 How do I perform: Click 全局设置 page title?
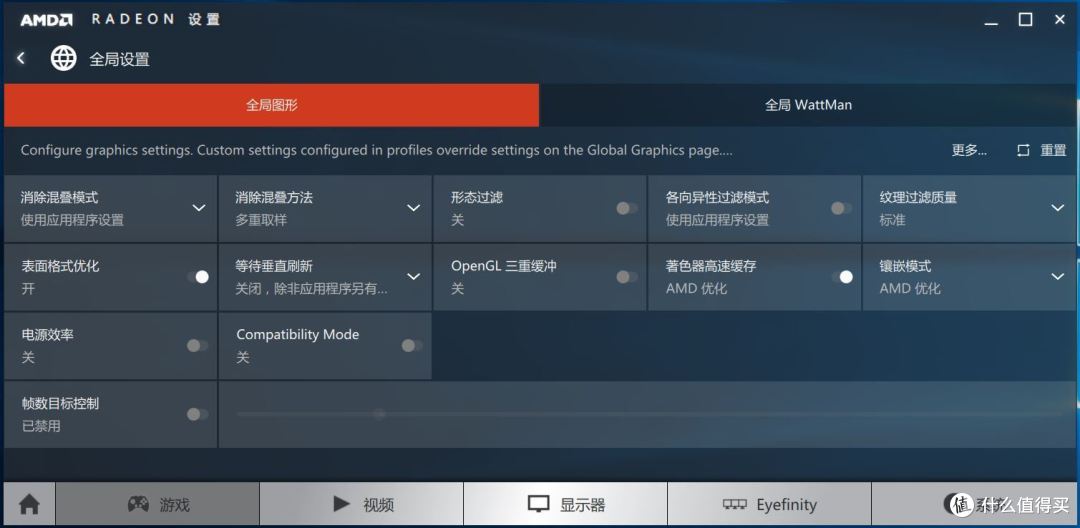click(x=119, y=59)
